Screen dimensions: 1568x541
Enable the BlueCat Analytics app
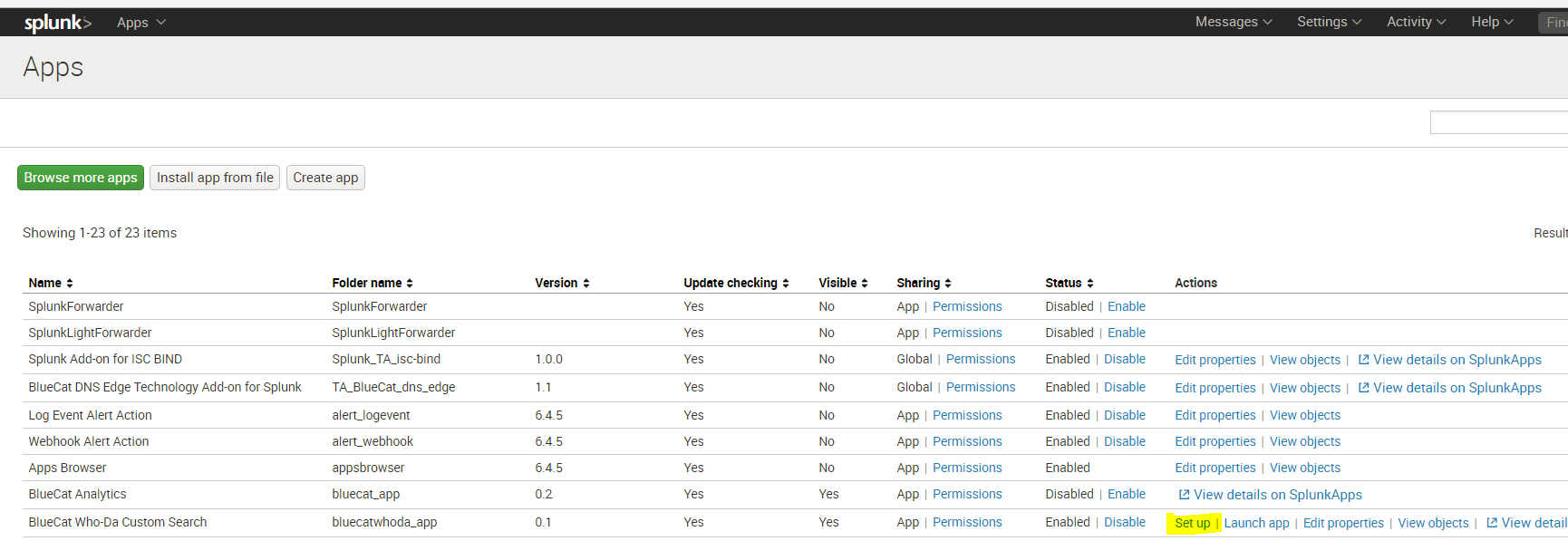tap(1127, 494)
